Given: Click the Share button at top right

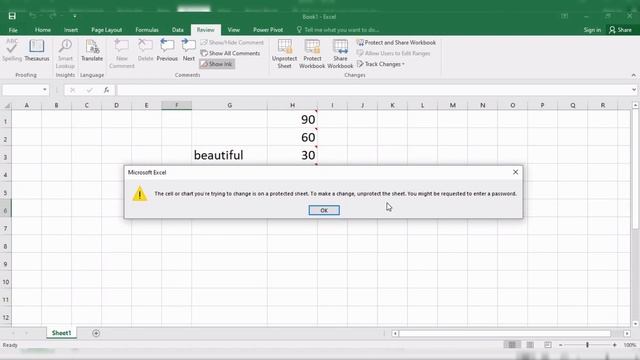Looking at the screenshot, I should pyautogui.click(x=620, y=30).
